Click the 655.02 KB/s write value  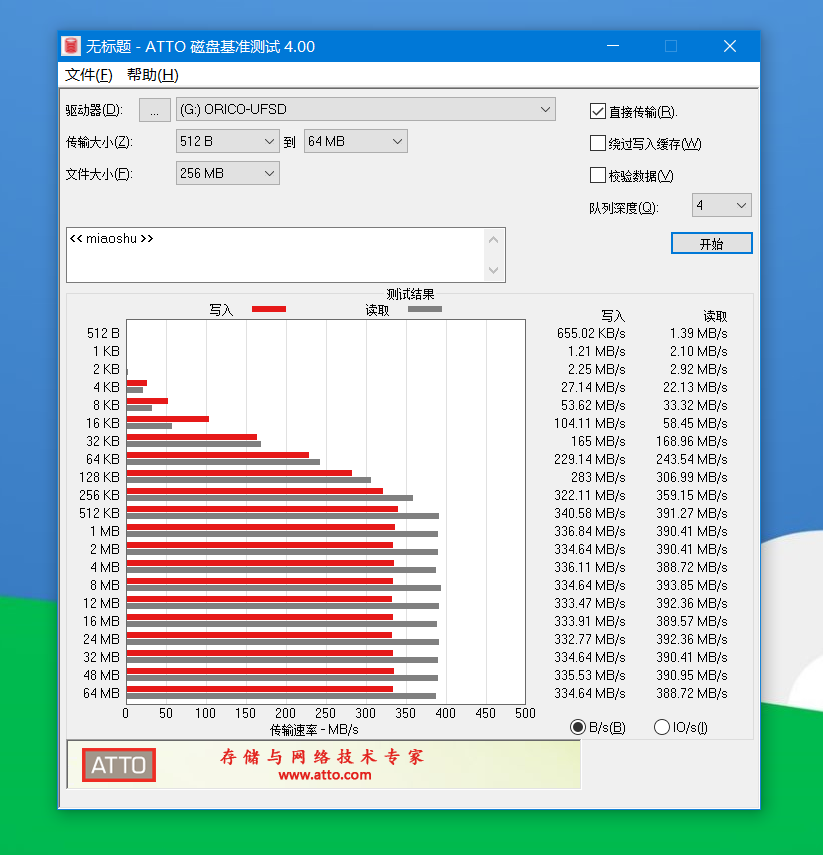click(591, 333)
